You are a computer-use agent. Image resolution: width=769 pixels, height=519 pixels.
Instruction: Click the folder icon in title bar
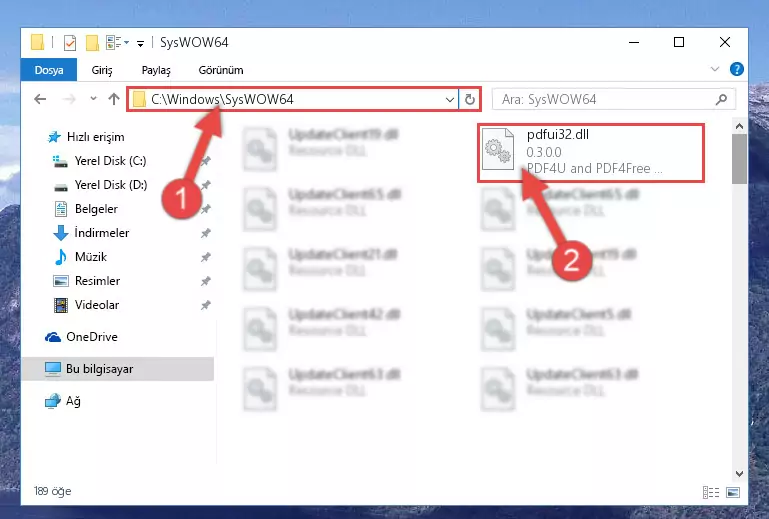click(38, 42)
